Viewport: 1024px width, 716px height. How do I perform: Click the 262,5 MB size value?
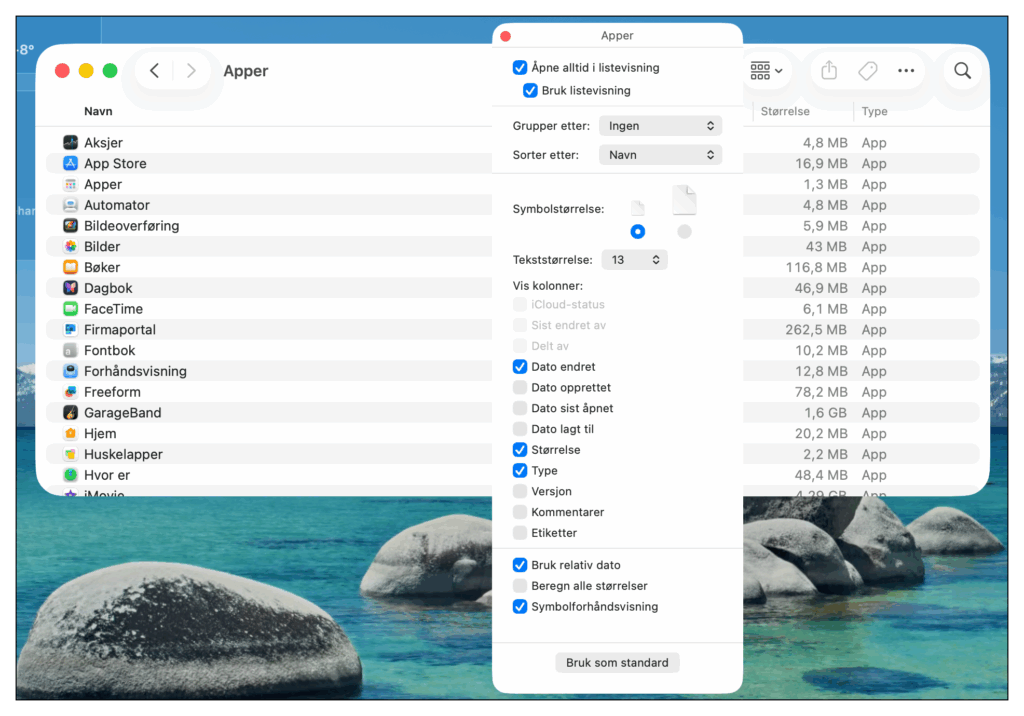(x=816, y=330)
